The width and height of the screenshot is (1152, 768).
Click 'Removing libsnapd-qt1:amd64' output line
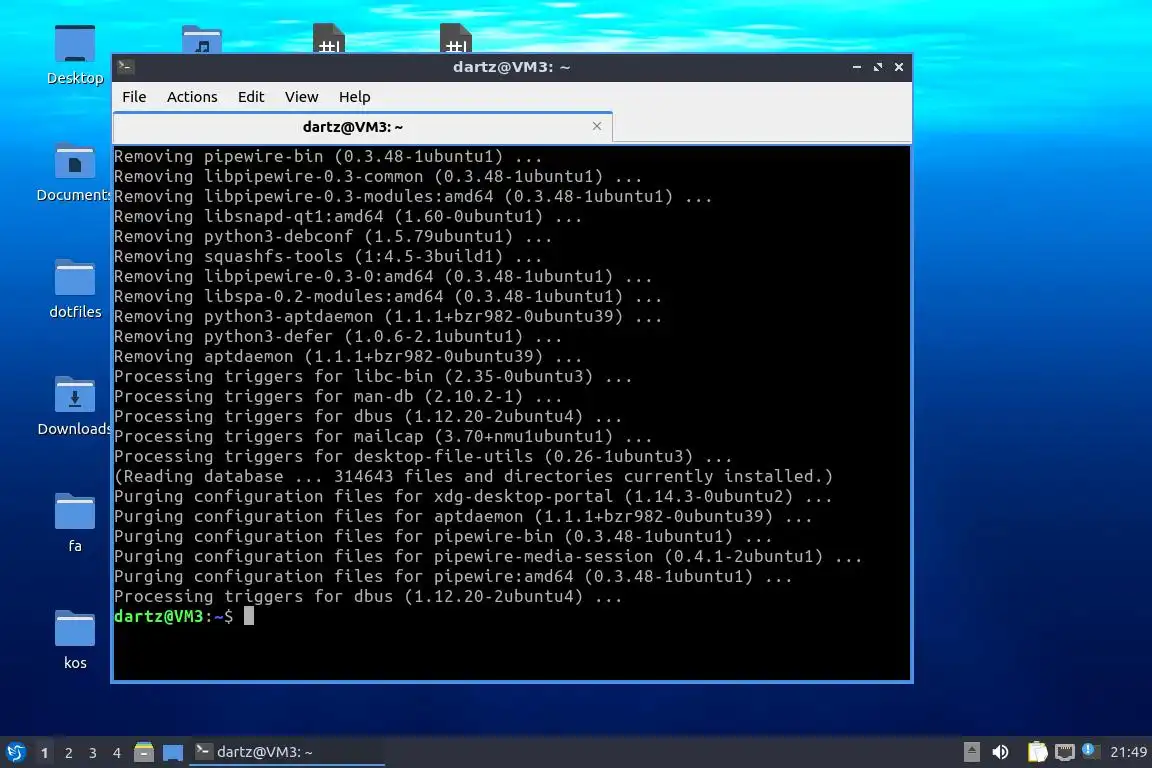pyautogui.click(x=348, y=217)
